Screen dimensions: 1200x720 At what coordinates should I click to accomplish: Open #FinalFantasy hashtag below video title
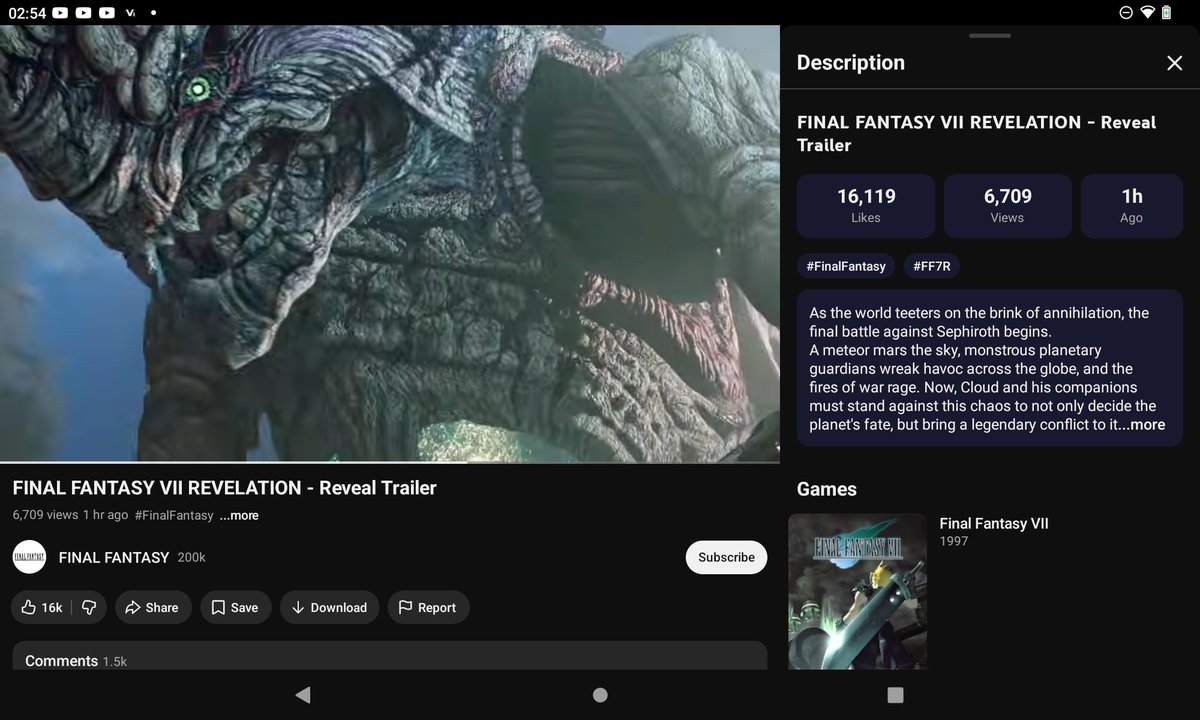point(174,515)
